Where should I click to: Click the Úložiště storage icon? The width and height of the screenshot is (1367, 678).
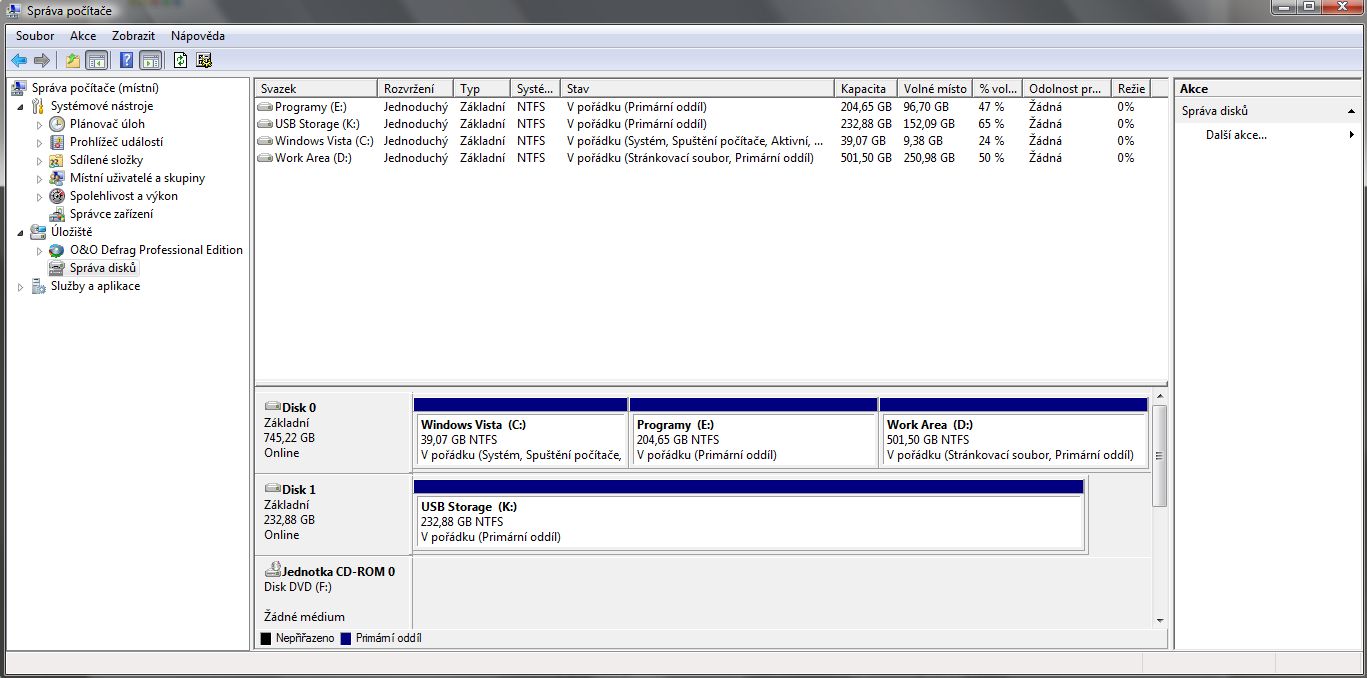pyautogui.click(x=38, y=232)
